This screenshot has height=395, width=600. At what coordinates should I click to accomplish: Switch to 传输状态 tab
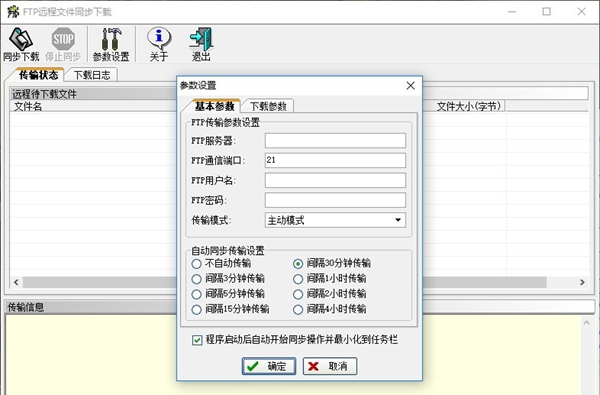38,75
